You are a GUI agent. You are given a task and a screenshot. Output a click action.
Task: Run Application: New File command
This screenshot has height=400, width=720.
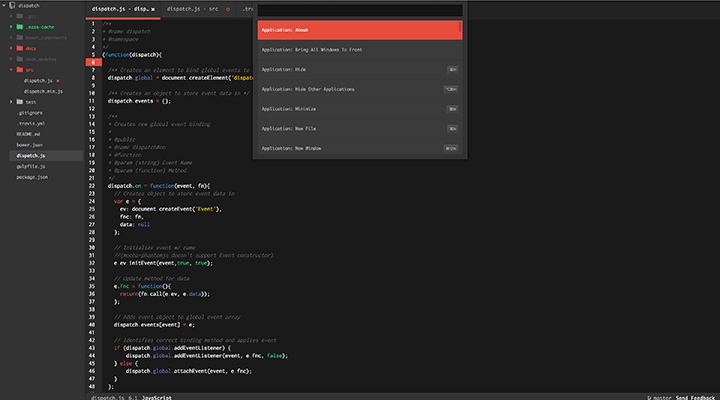360,129
